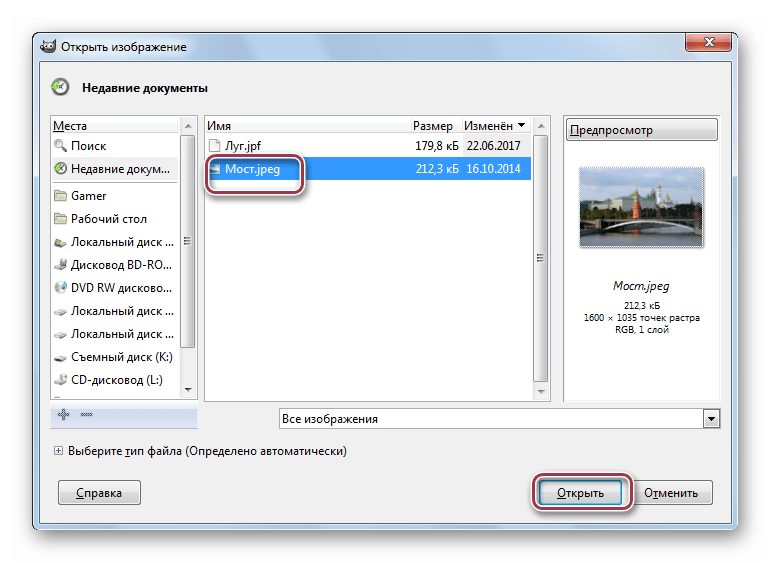This screenshot has width=771, height=563.
Task: Select the Дисковод BD-RO drive icon
Action: tap(61, 265)
